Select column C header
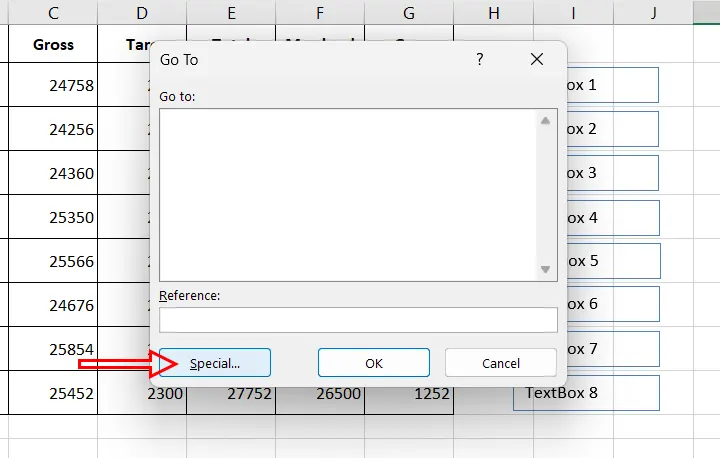 53,12
